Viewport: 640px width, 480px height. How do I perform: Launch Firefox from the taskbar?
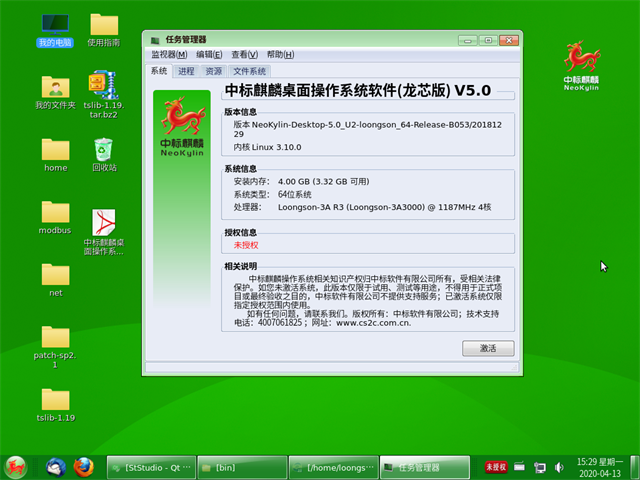point(84,467)
